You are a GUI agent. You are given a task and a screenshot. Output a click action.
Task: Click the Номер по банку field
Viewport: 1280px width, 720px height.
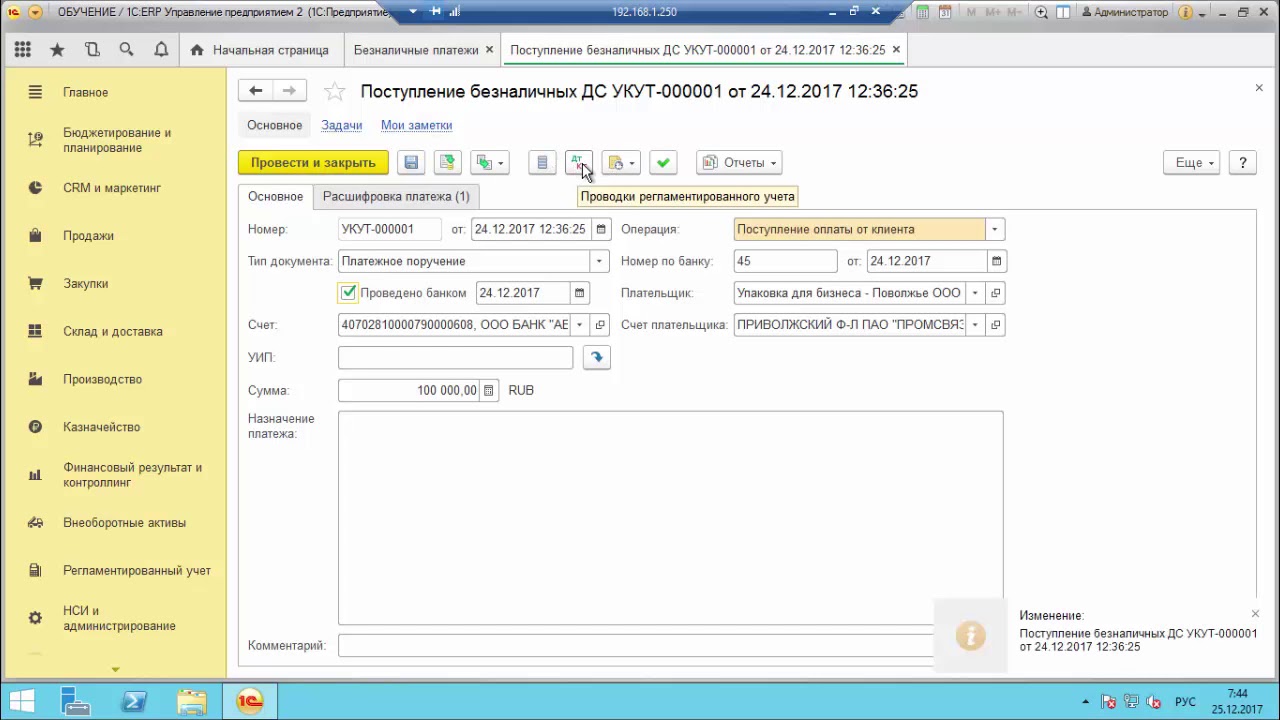tap(785, 261)
